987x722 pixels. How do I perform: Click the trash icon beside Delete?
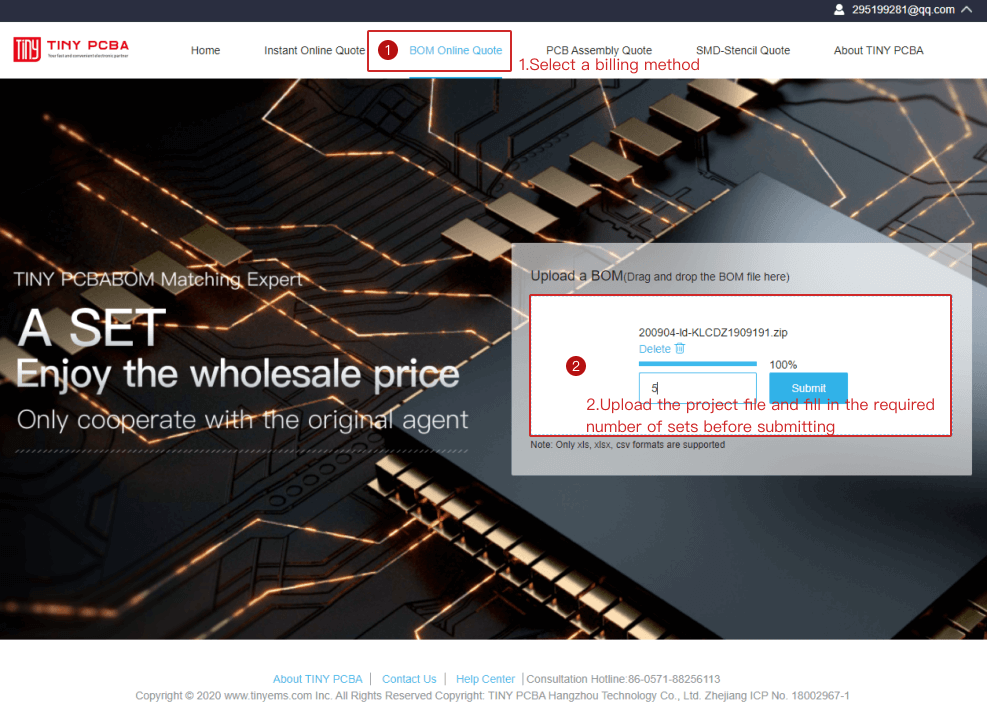(680, 349)
